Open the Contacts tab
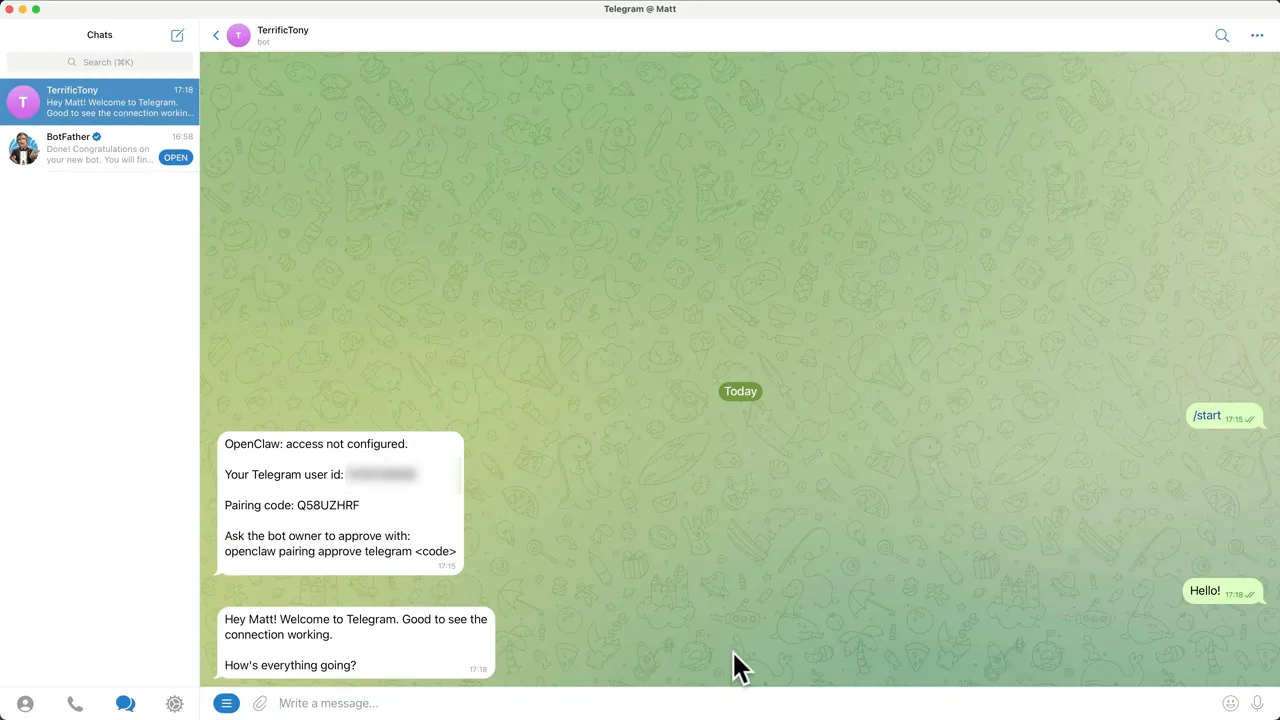Viewport: 1280px width, 720px height. click(x=25, y=704)
